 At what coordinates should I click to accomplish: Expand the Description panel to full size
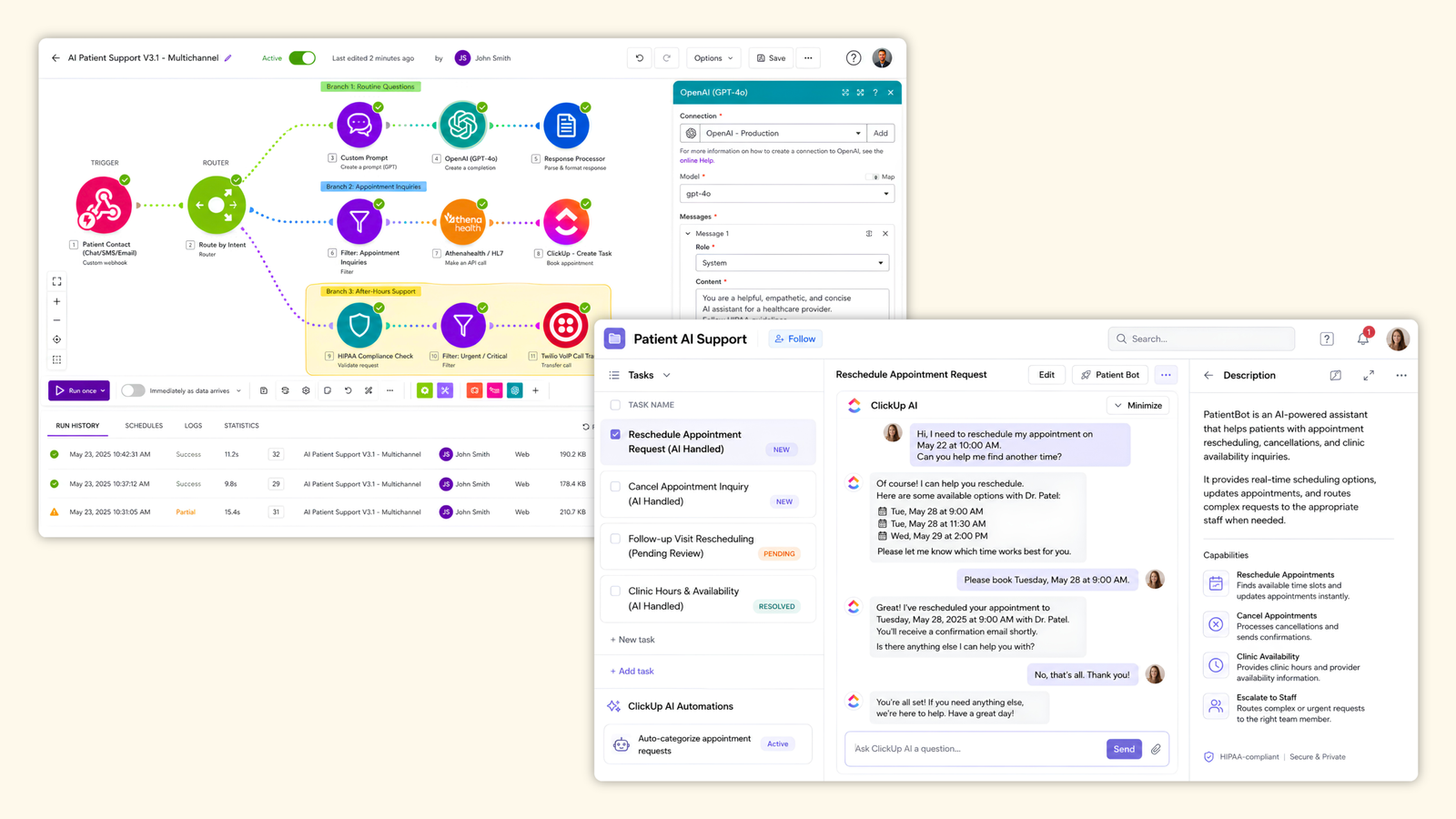click(x=1369, y=375)
